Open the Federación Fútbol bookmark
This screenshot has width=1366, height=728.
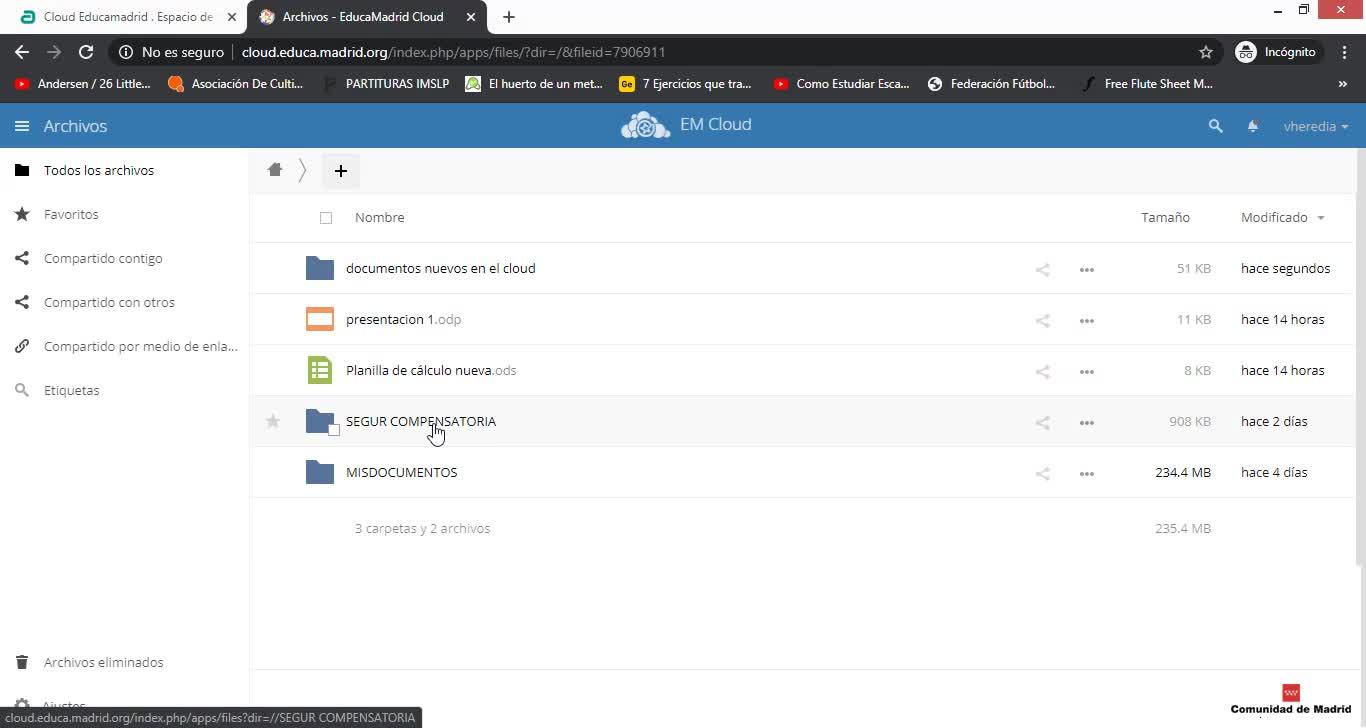point(991,84)
